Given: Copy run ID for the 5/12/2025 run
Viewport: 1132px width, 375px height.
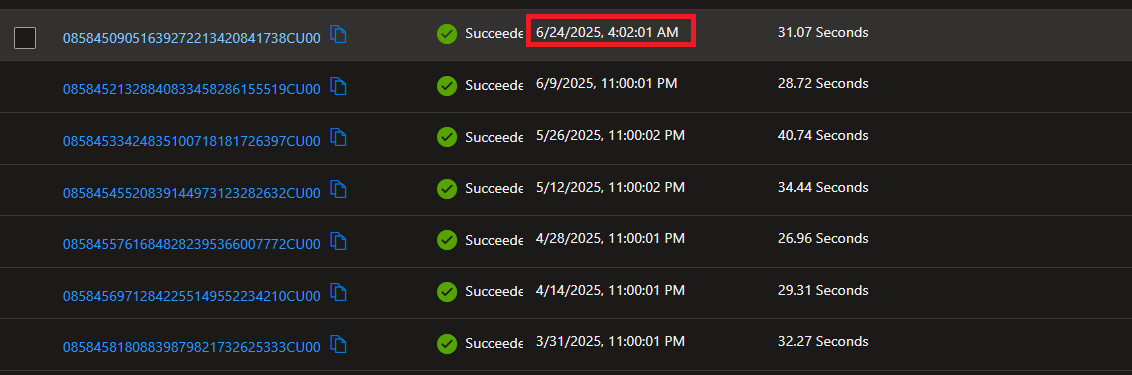Looking at the screenshot, I should [x=339, y=189].
